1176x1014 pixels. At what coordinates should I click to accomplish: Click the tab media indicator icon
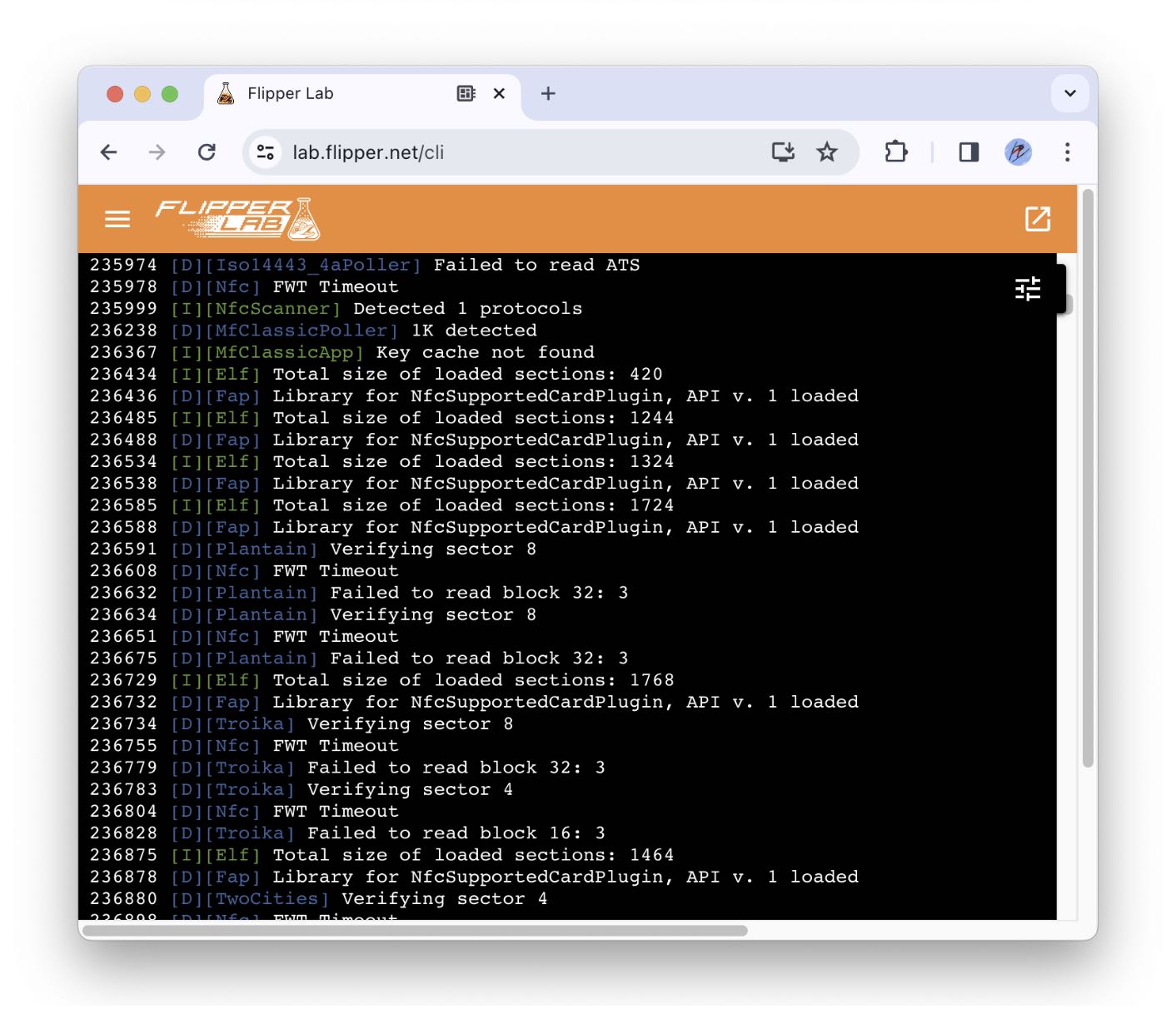pos(466,93)
